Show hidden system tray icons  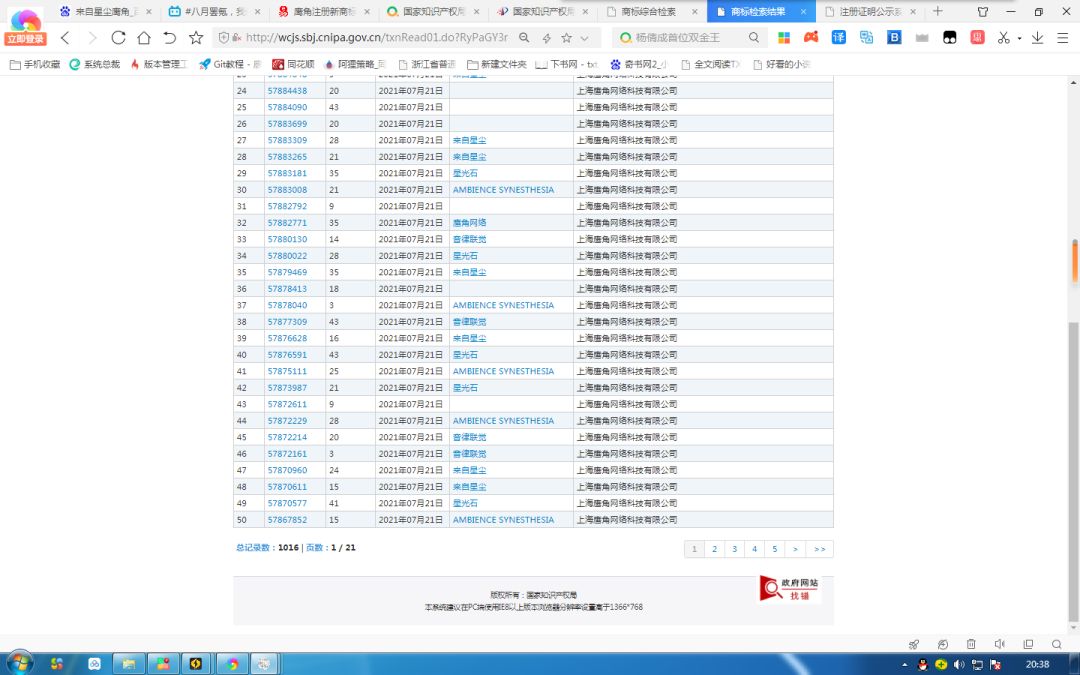coord(904,665)
